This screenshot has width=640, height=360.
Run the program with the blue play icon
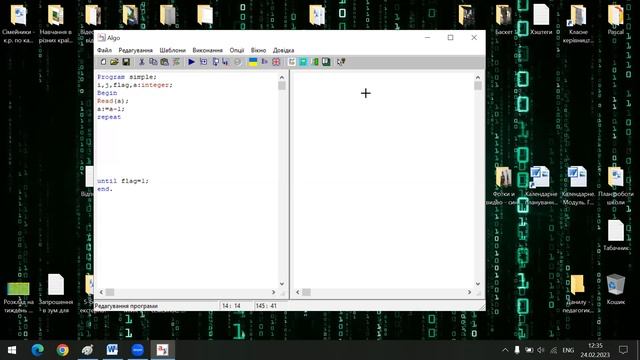191,62
